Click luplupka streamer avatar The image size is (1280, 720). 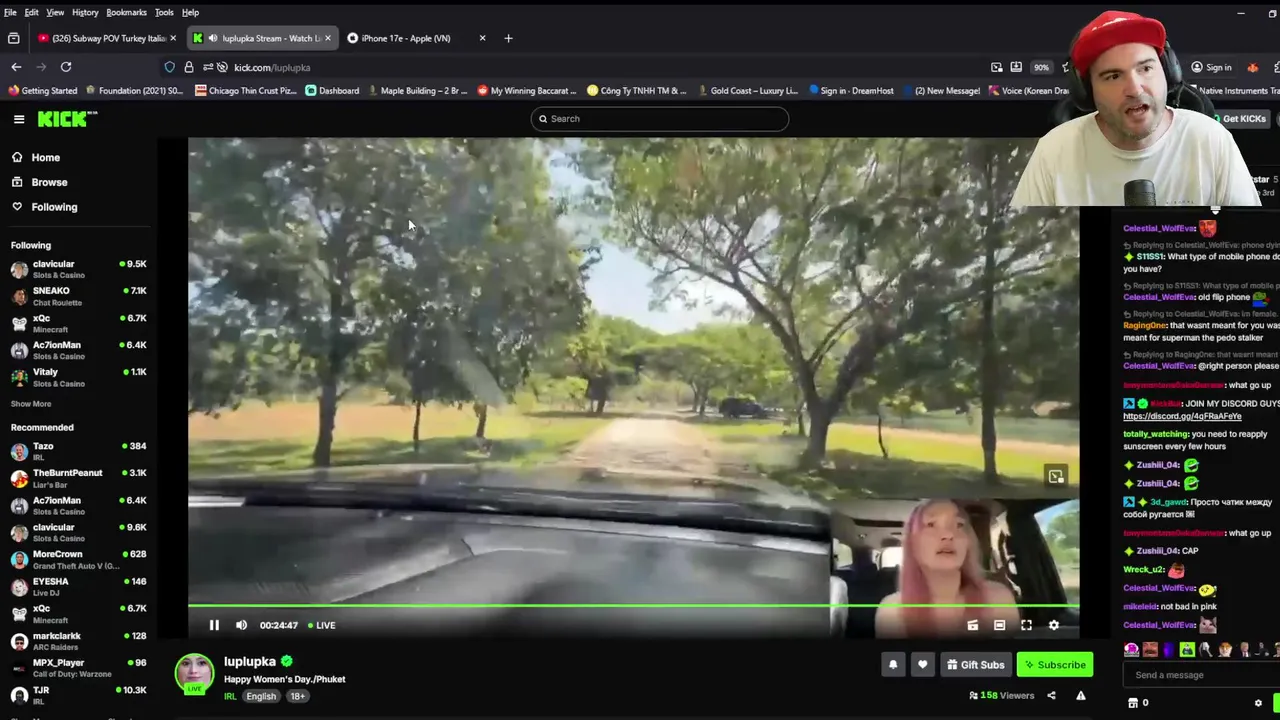click(x=194, y=674)
